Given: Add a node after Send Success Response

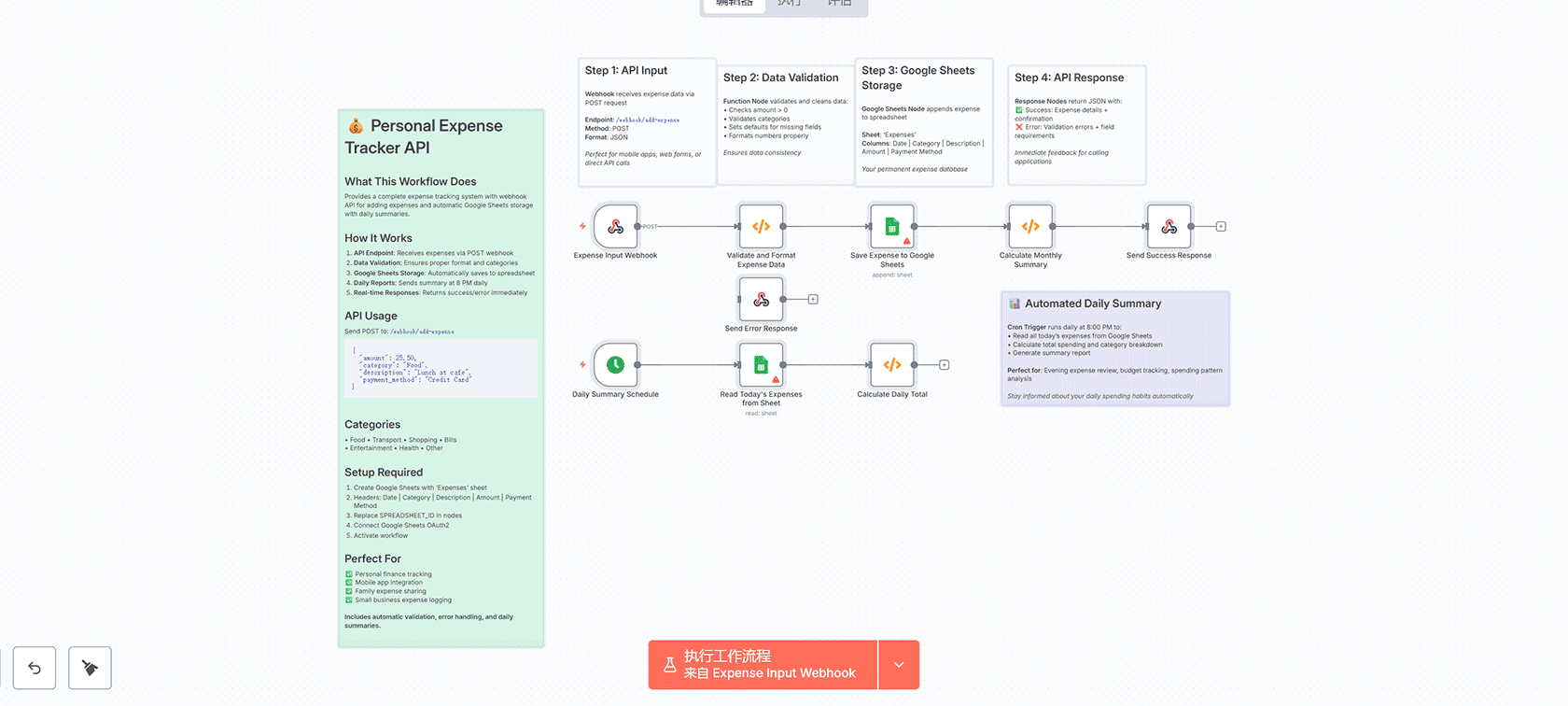Looking at the screenshot, I should (1221, 227).
